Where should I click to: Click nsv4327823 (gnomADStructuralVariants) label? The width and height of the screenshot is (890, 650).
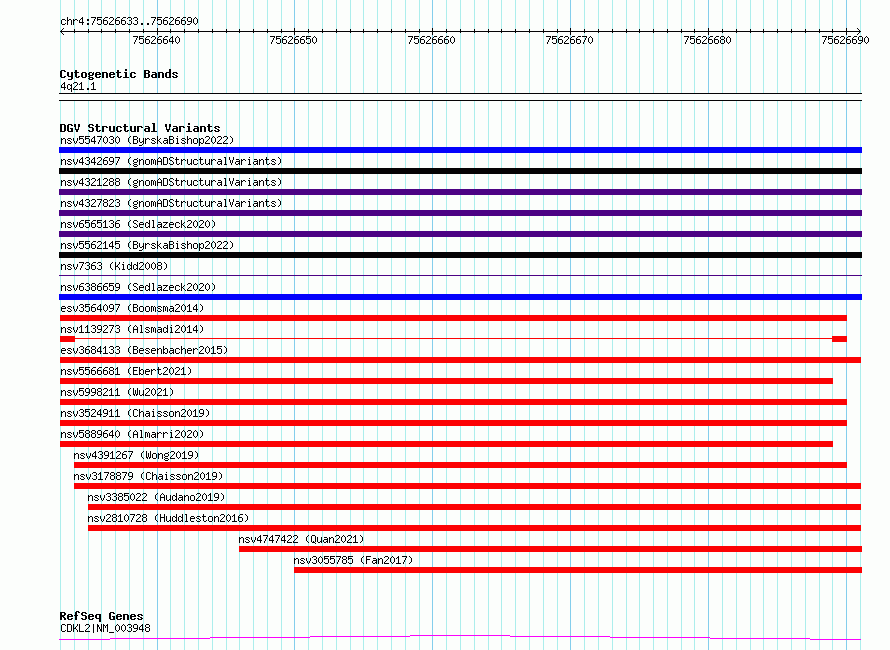[x=171, y=203]
